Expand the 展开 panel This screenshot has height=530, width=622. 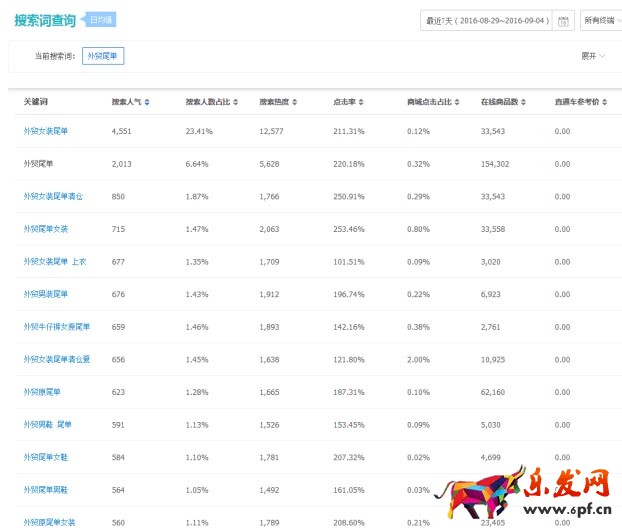point(594,56)
